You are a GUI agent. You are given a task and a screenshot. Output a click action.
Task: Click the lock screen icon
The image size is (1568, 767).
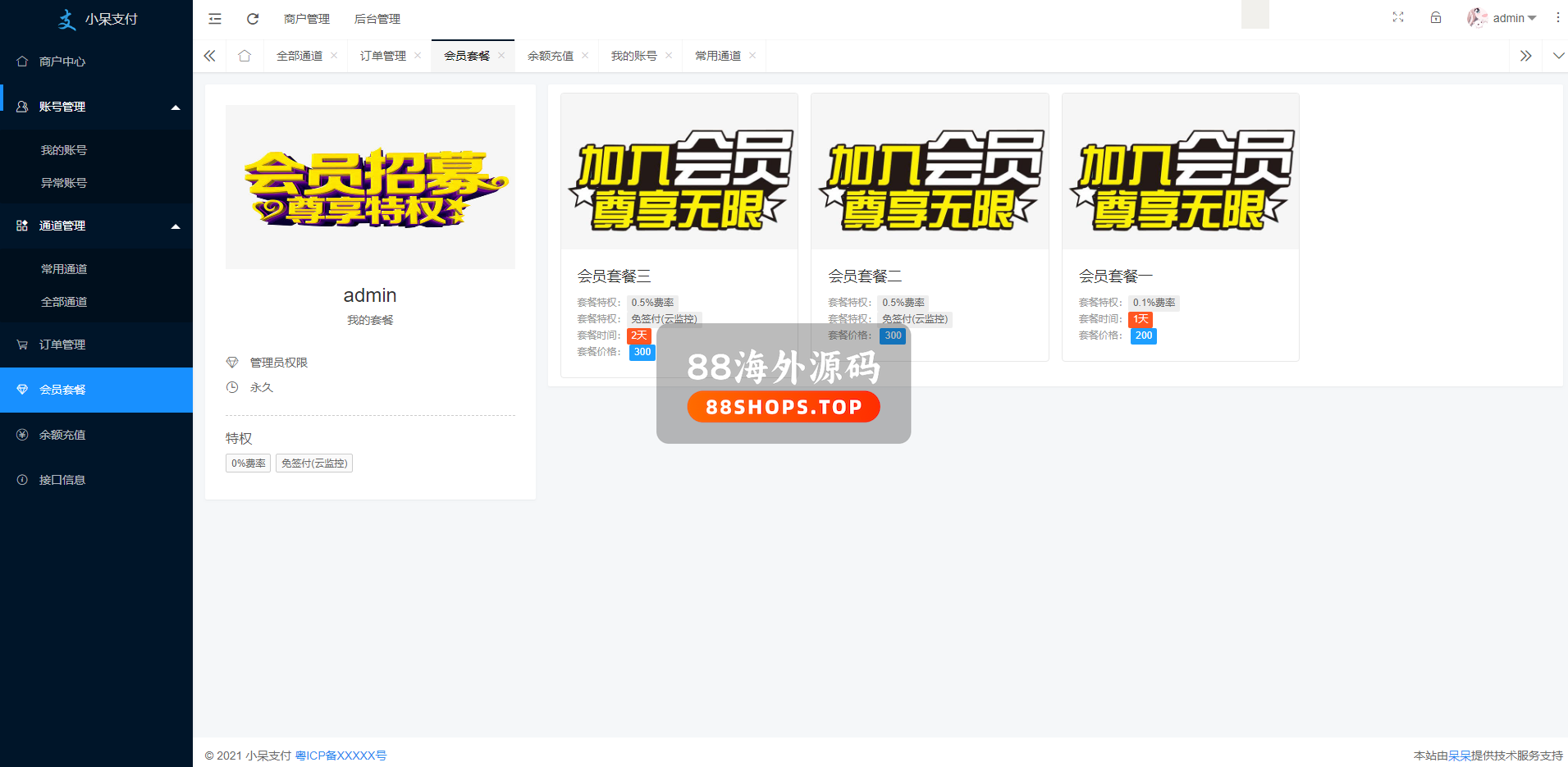(1436, 17)
